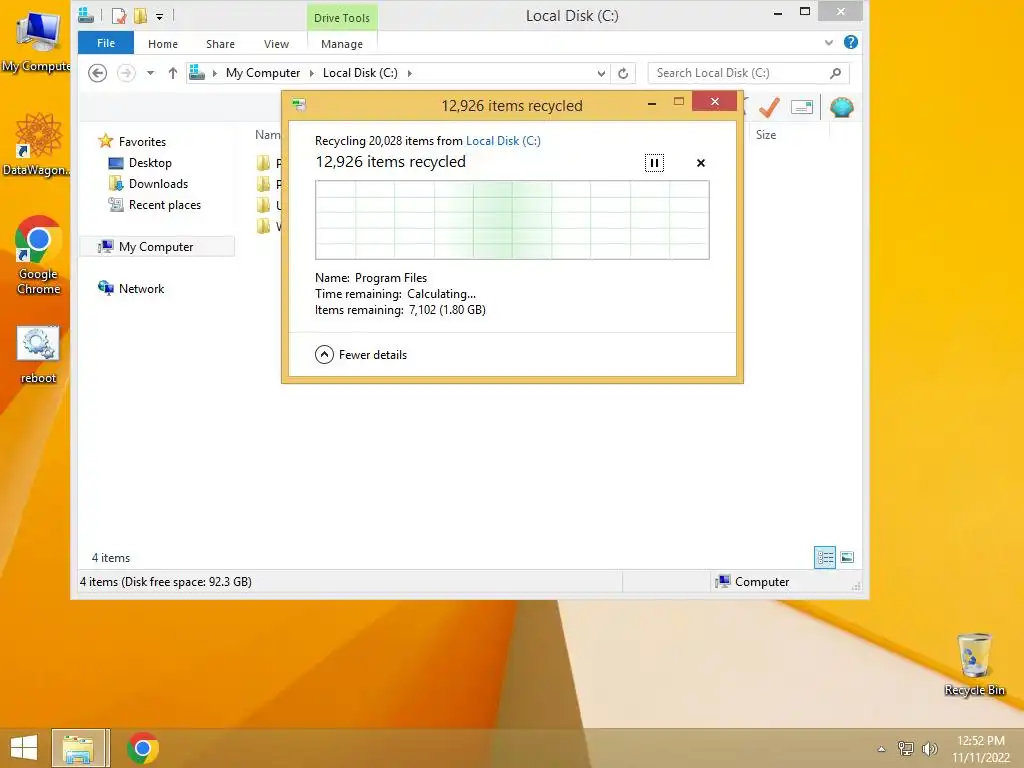Switch to the View ribbon tab
Viewport: 1024px width, 768px height.
click(x=276, y=44)
